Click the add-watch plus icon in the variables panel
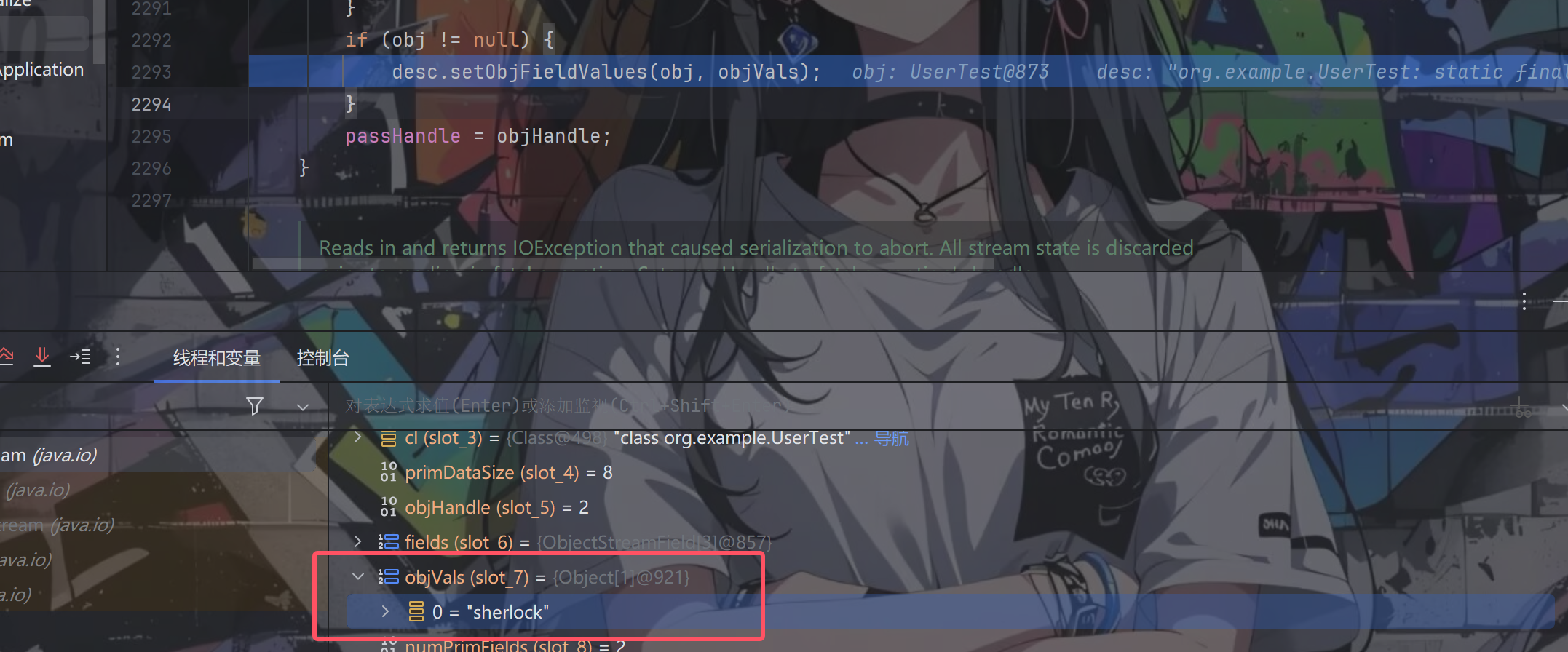The width and height of the screenshot is (1568, 652). 1520,407
